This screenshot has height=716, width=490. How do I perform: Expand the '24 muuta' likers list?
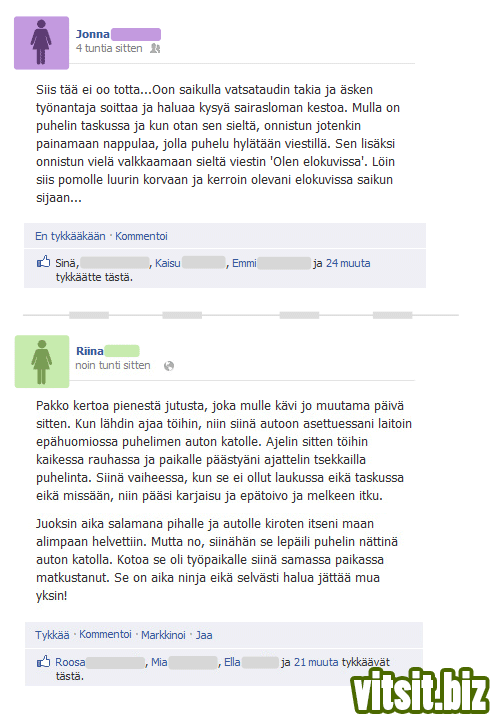[x=348, y=263]
